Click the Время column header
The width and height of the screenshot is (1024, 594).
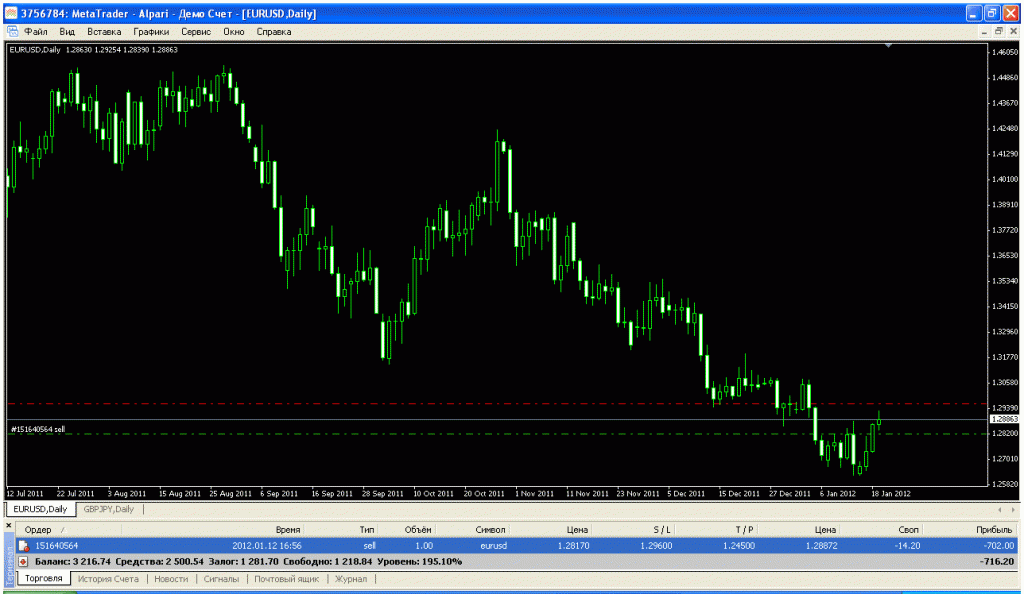coord(288,528)
